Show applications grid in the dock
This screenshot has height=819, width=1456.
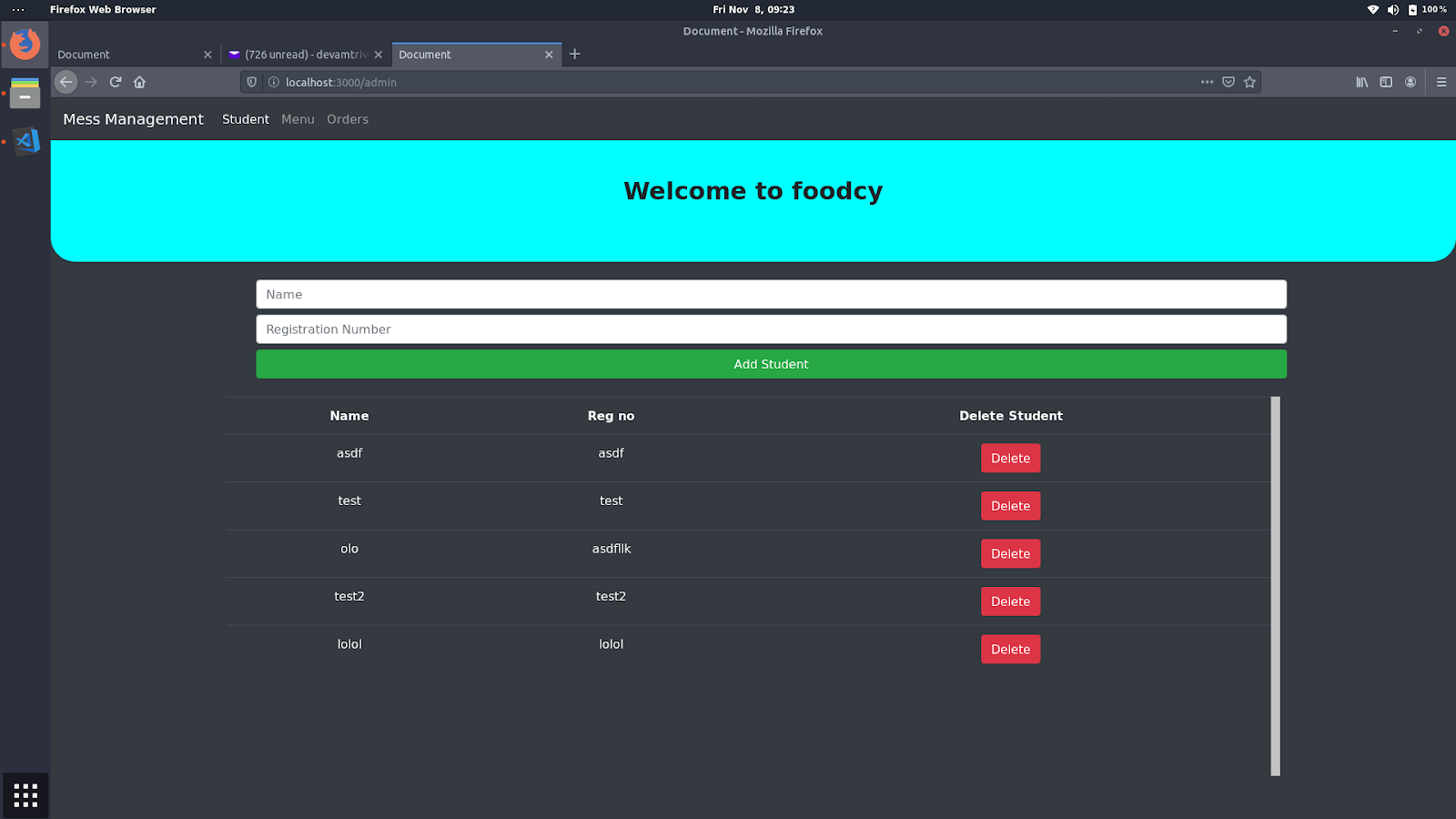tap(25, 794)
